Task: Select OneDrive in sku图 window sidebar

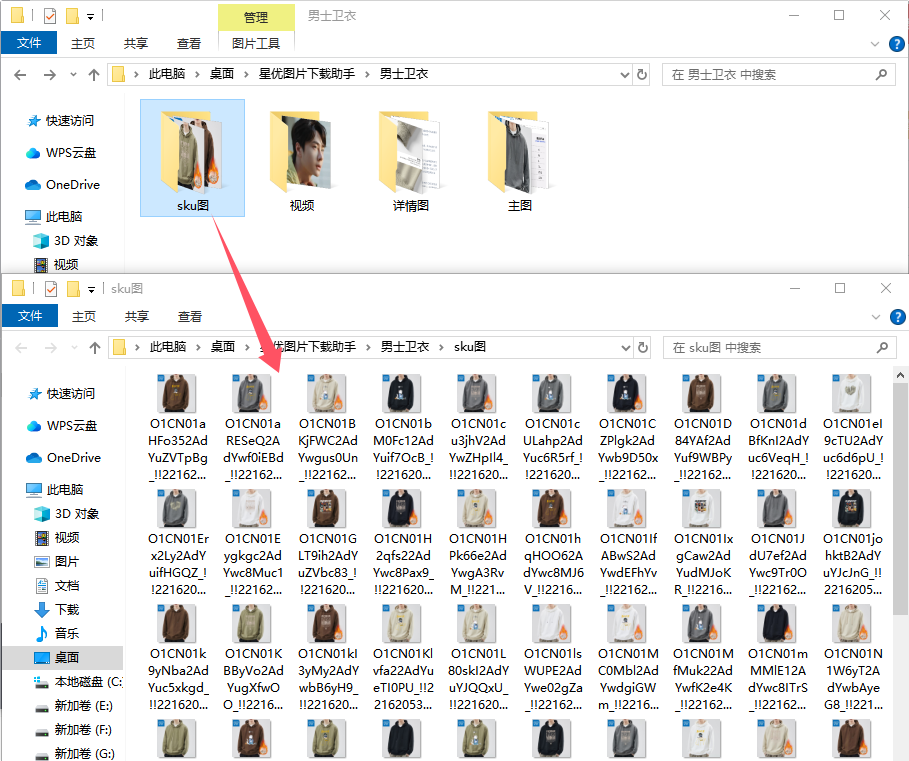Action: [x=64, y=458]
